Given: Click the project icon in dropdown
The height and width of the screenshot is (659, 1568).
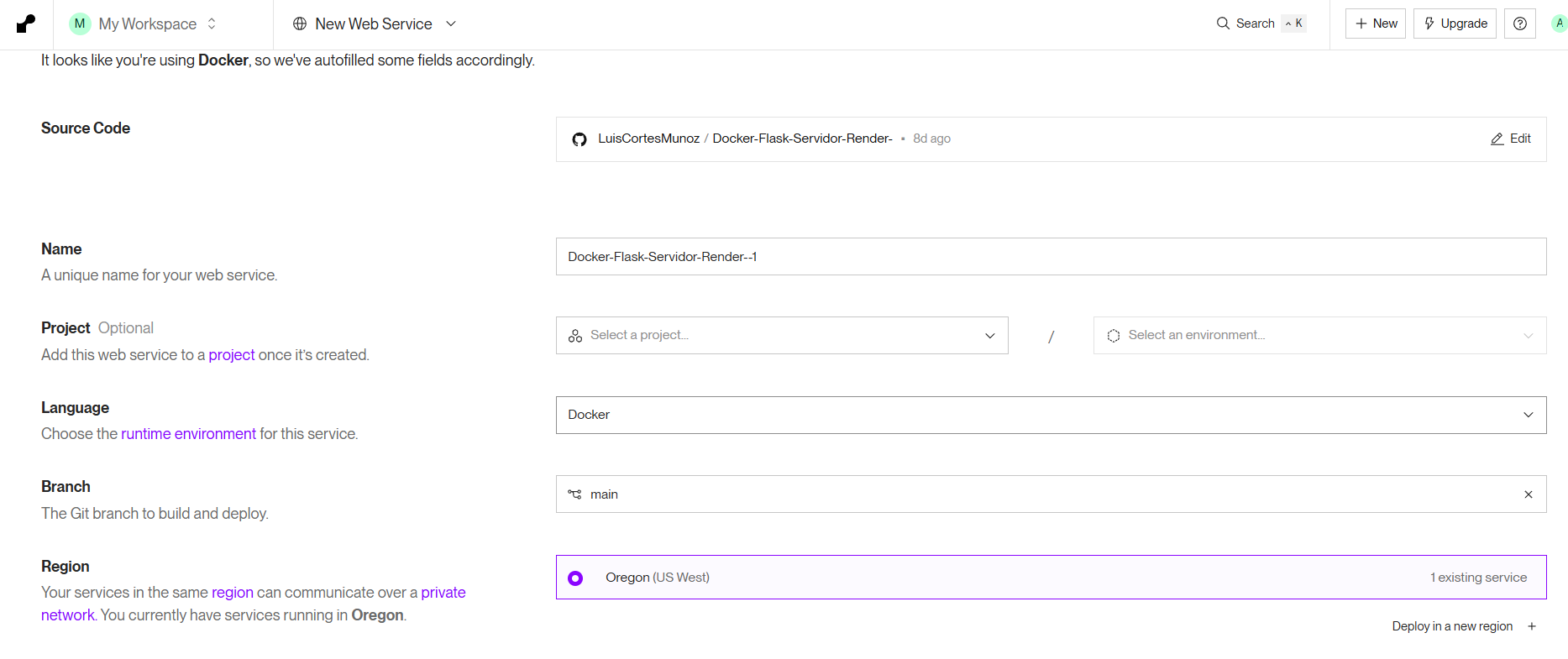Looking at the screenshot, I should [x=575, y=336].
